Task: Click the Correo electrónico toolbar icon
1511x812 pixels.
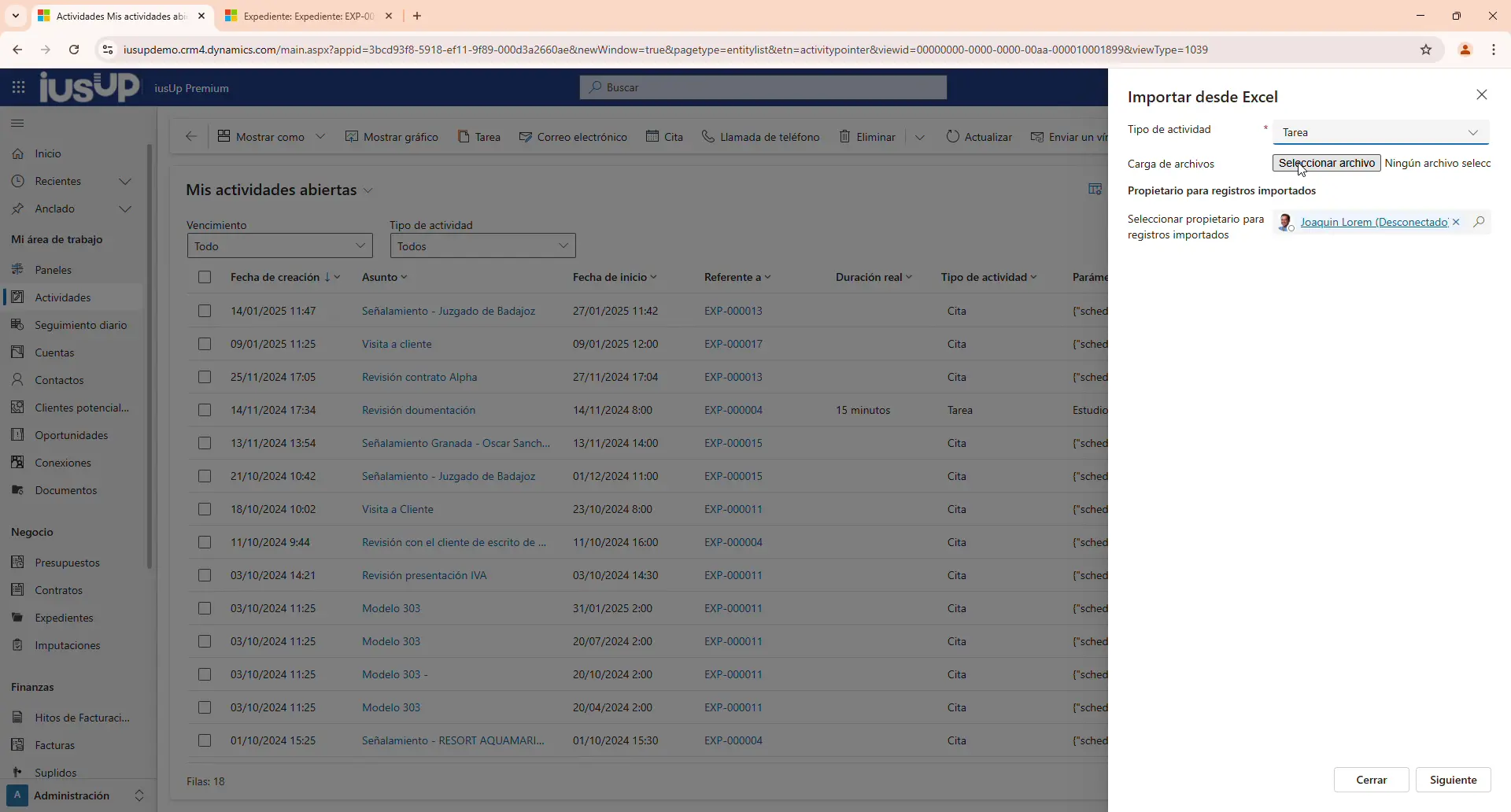Action: click(x=526, y=137)
